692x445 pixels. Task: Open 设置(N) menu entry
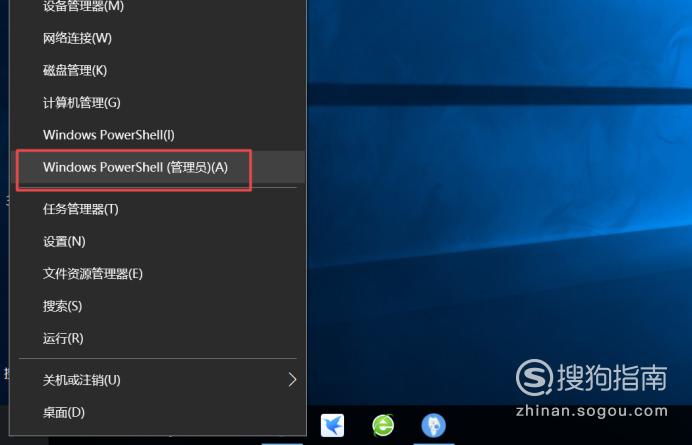pos(158,241)
